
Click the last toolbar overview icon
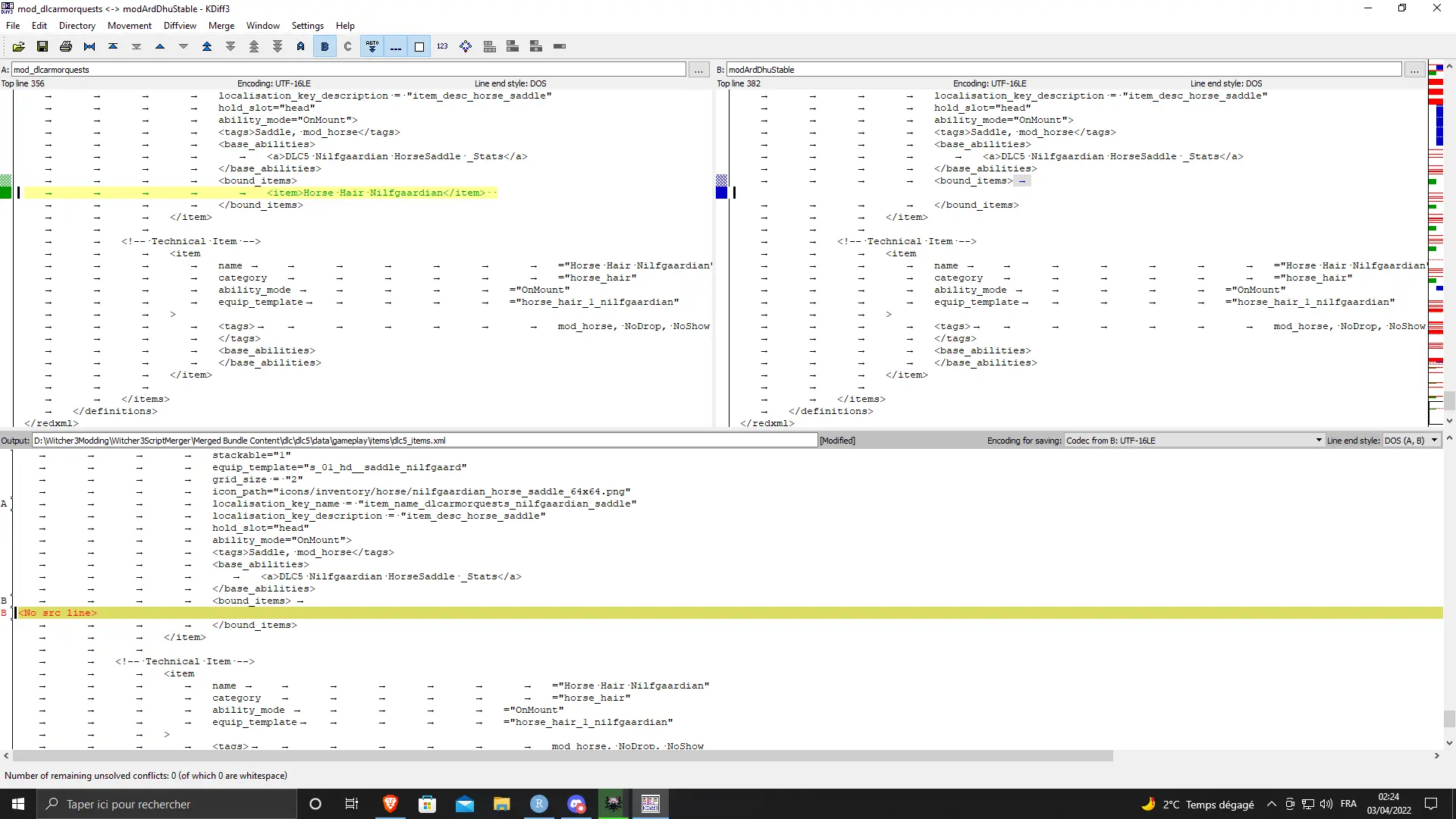(560, 46)
